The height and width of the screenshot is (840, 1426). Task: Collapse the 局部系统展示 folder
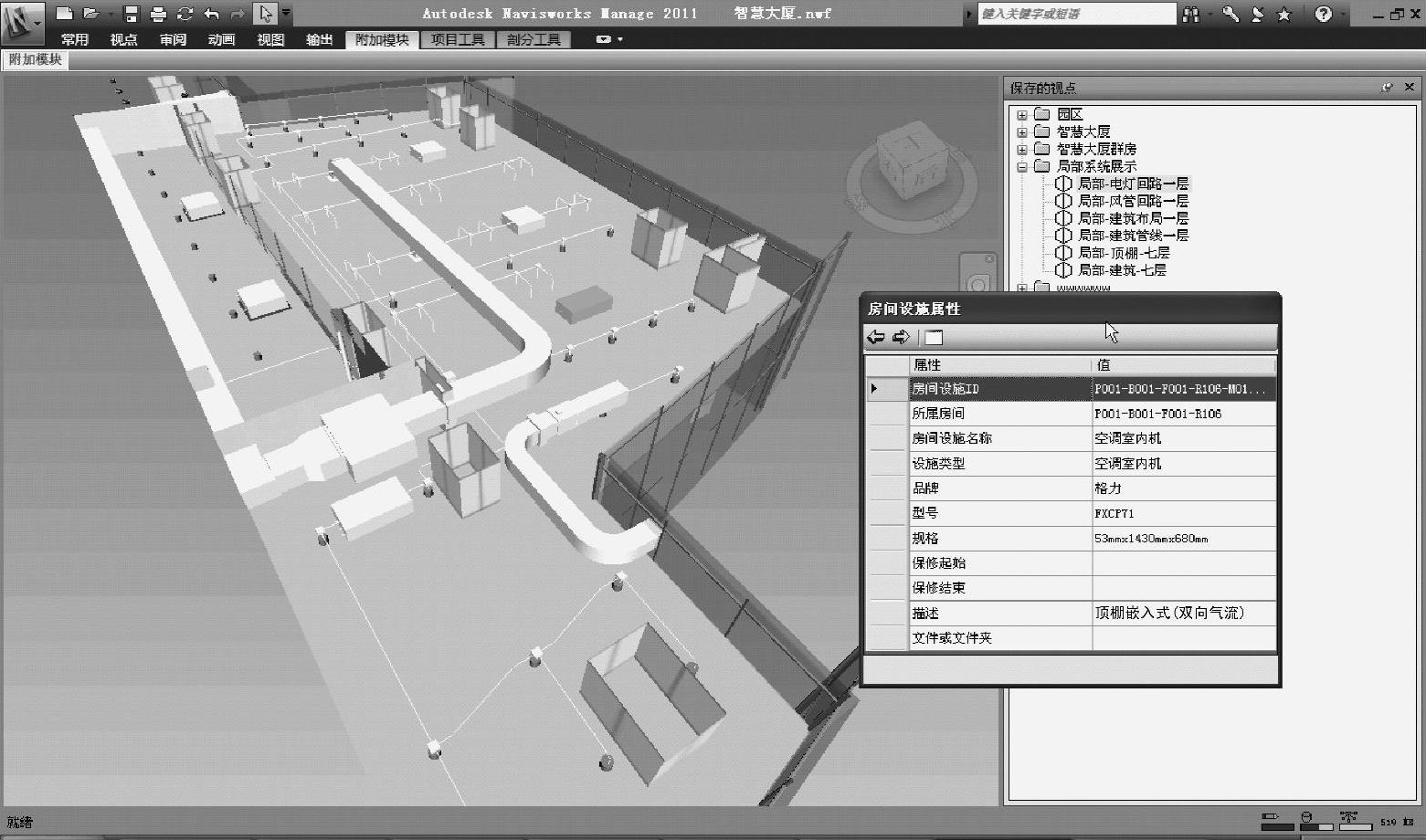[x=1021, y=167]
